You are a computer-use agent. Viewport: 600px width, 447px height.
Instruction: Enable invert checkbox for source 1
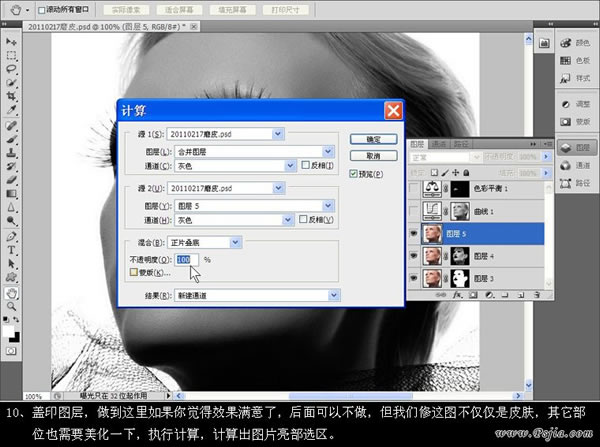tap(305, 165)
